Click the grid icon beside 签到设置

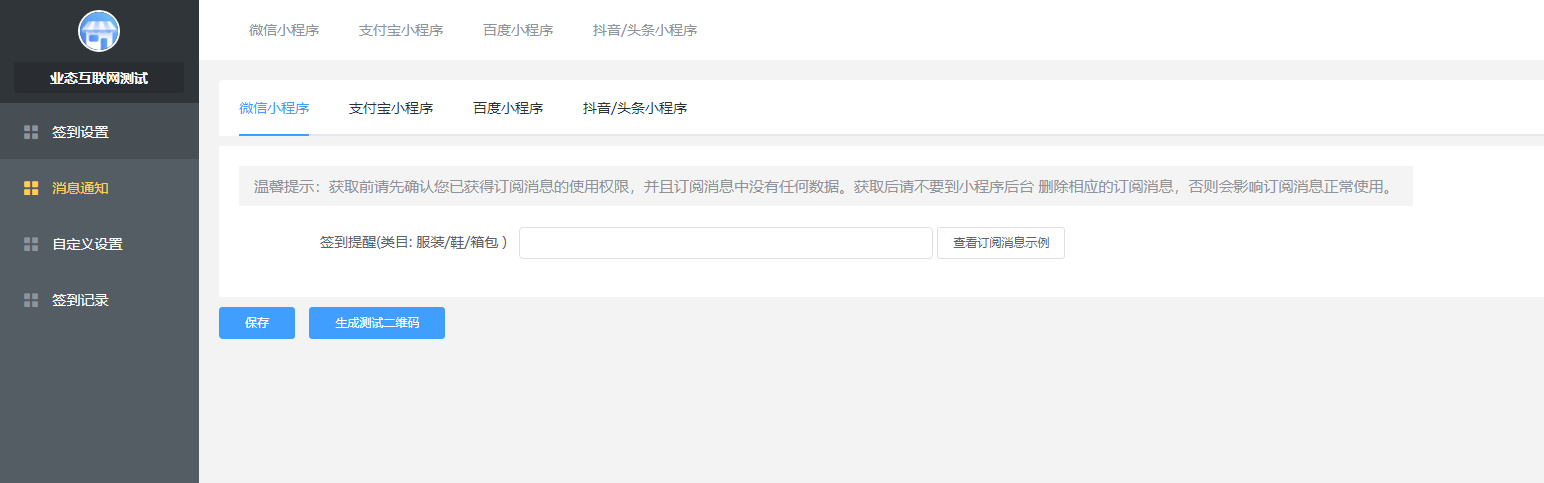[31, 132]
